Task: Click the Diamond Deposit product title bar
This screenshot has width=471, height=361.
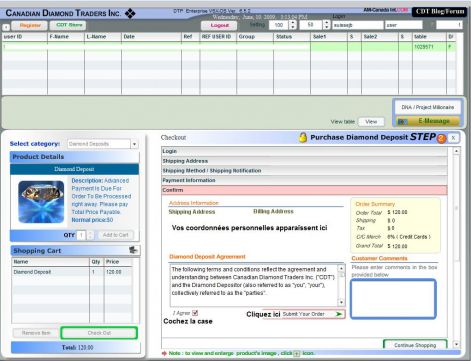Action: click(x=74, y=169)
